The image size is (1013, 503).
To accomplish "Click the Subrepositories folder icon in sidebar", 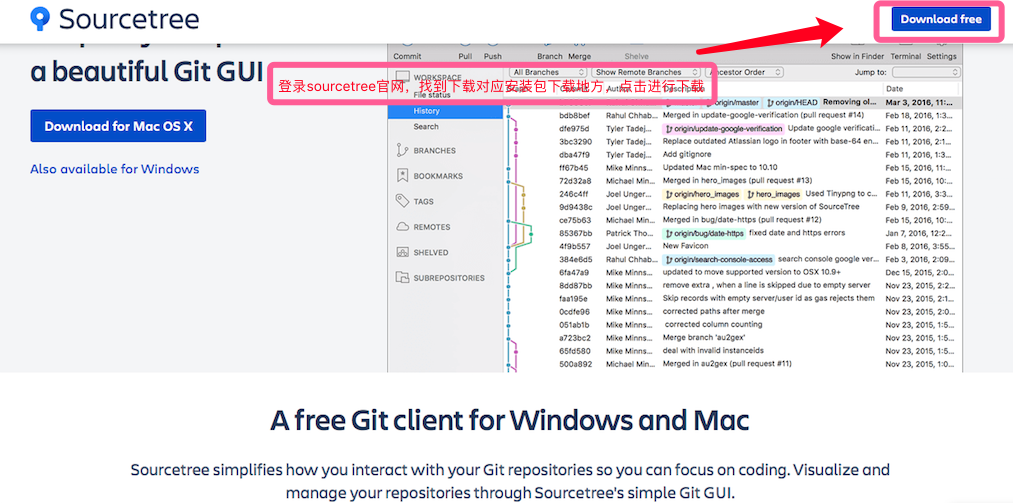I will (x=402, y=278).
